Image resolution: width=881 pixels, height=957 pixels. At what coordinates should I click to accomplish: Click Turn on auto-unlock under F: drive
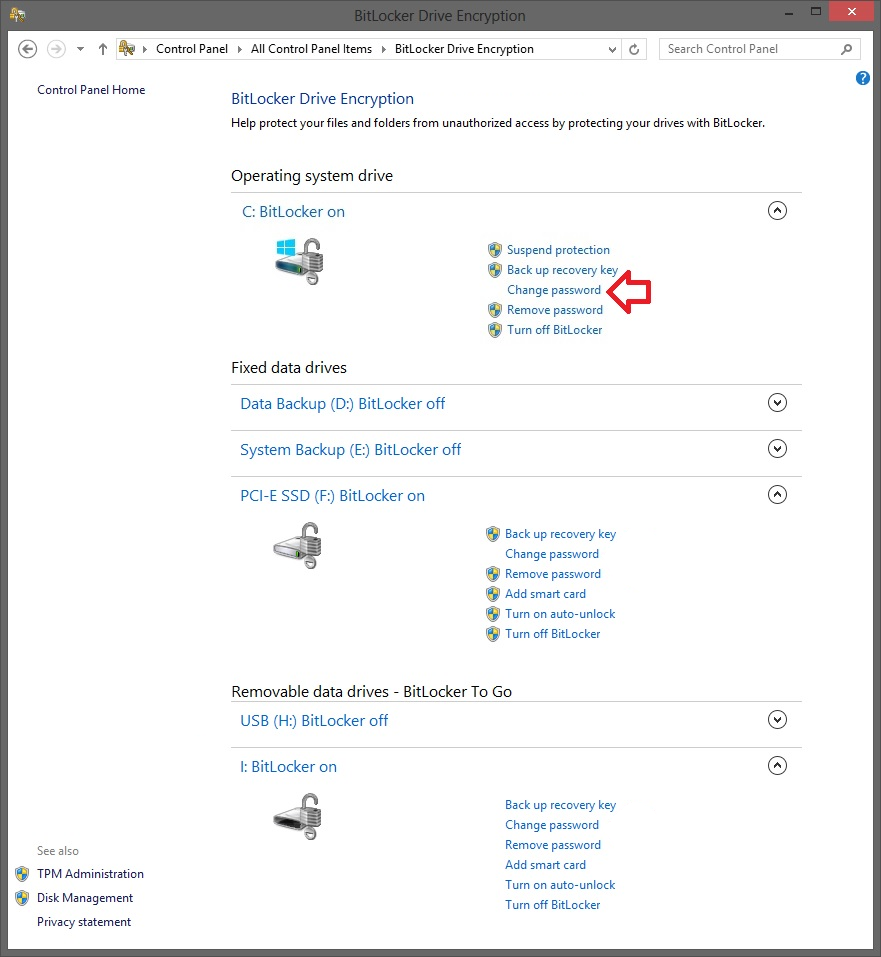560,614
